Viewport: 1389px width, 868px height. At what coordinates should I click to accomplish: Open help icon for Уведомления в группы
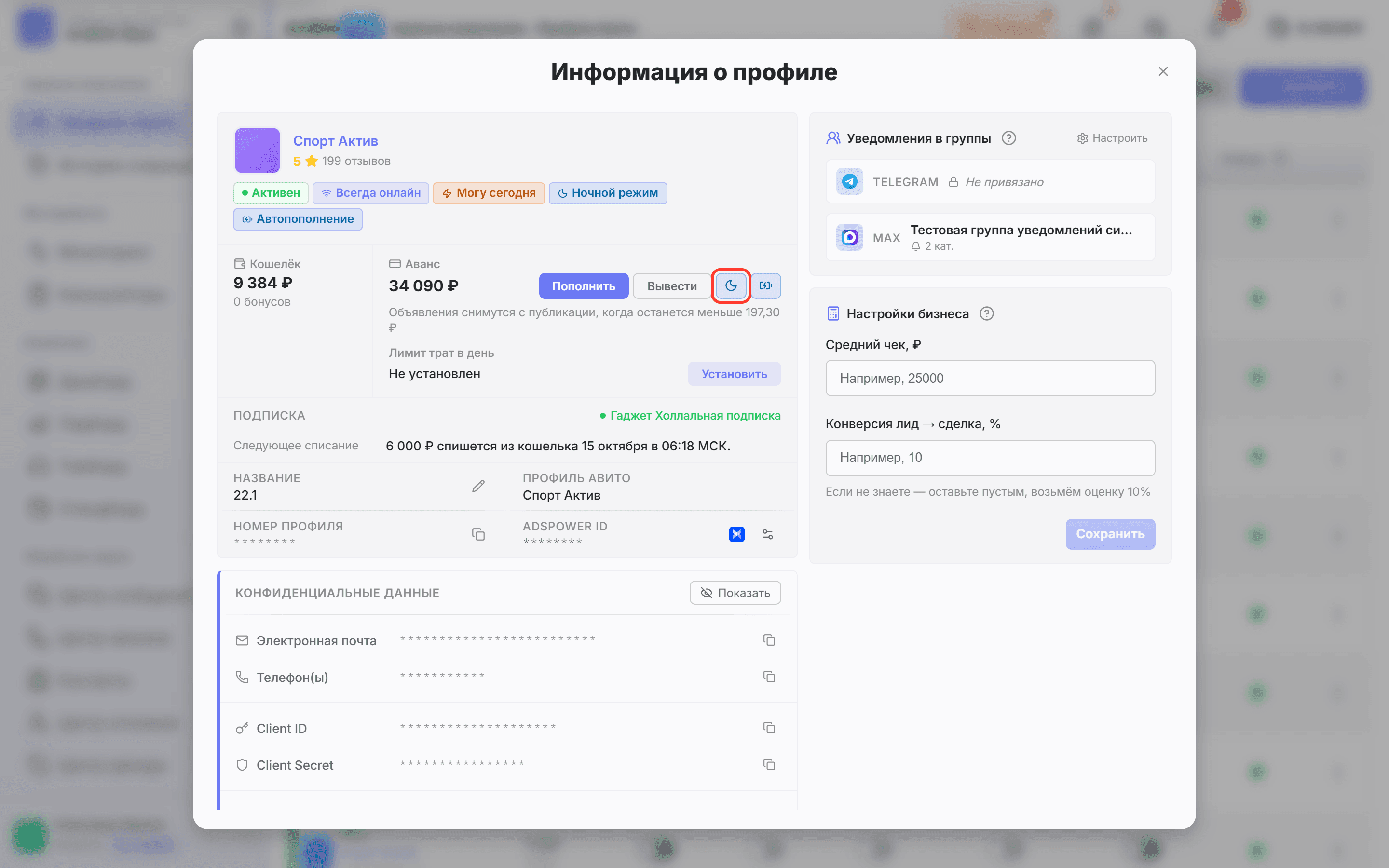coord(1008,138)
